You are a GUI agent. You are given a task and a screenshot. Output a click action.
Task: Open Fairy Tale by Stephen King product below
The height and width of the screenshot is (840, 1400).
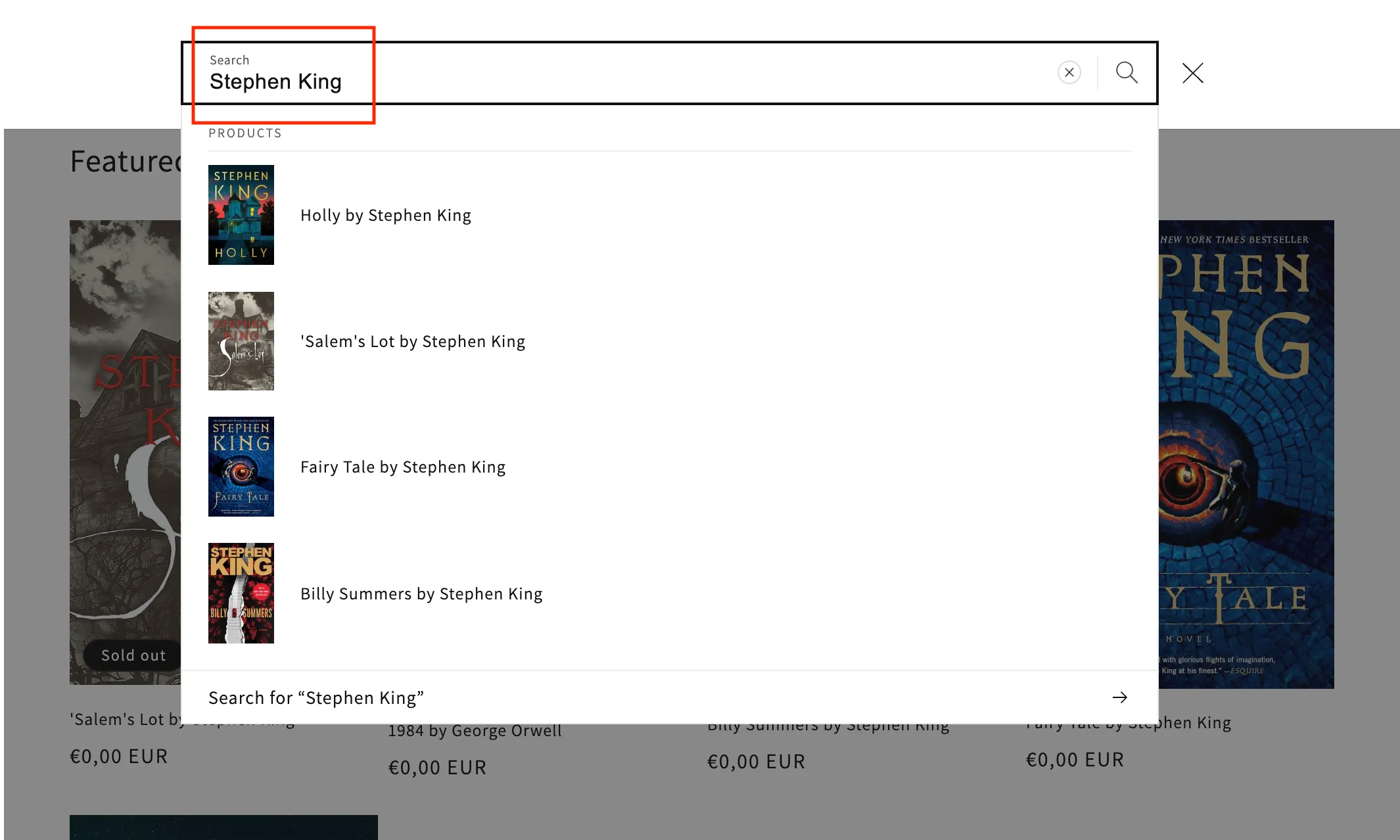pyautogui.click(x=1129, y=722)
